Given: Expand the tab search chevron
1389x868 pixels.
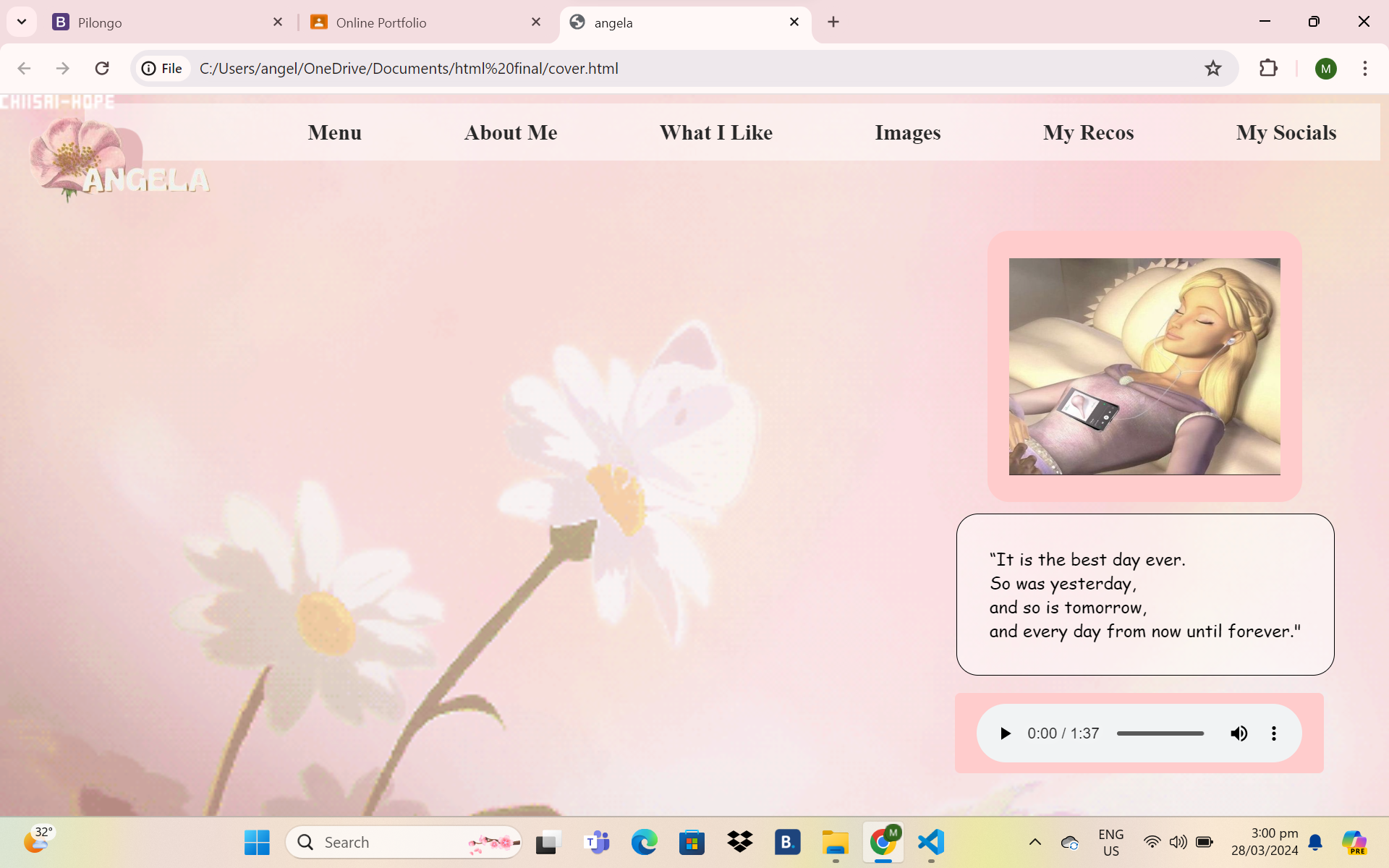Looking at the screenshot, I should (x=22, y=22).
